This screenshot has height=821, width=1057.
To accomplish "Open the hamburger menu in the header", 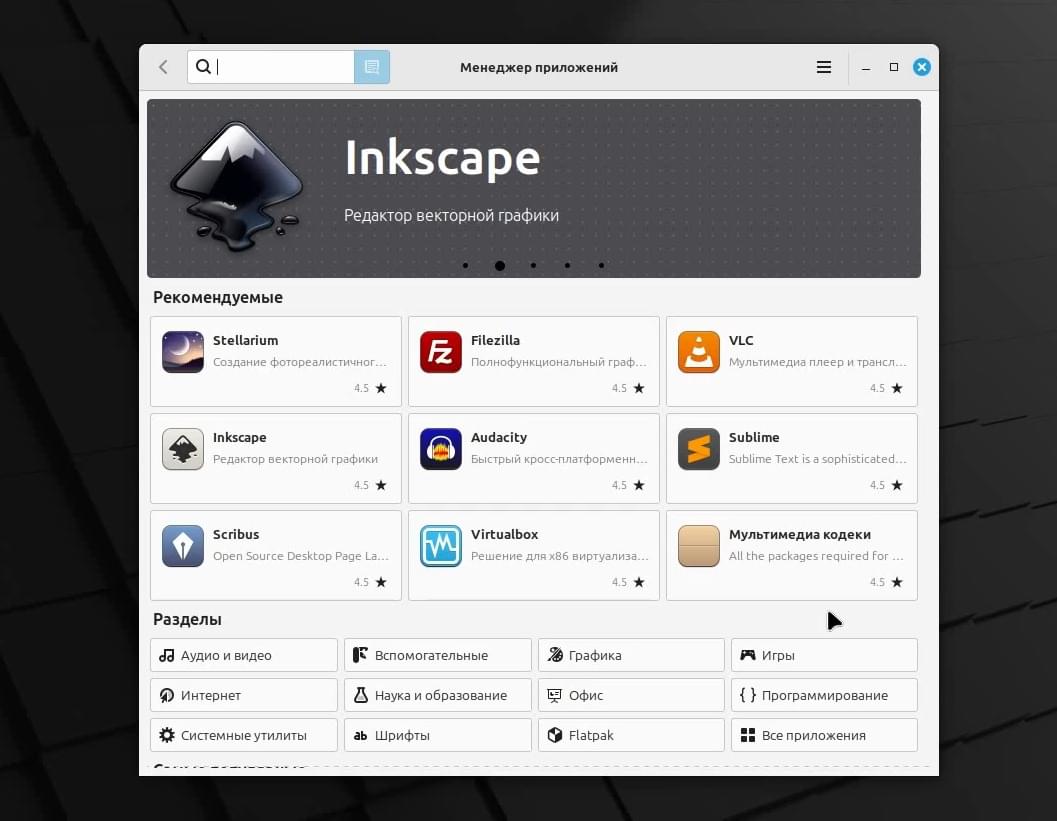I will tap(824, 67).
